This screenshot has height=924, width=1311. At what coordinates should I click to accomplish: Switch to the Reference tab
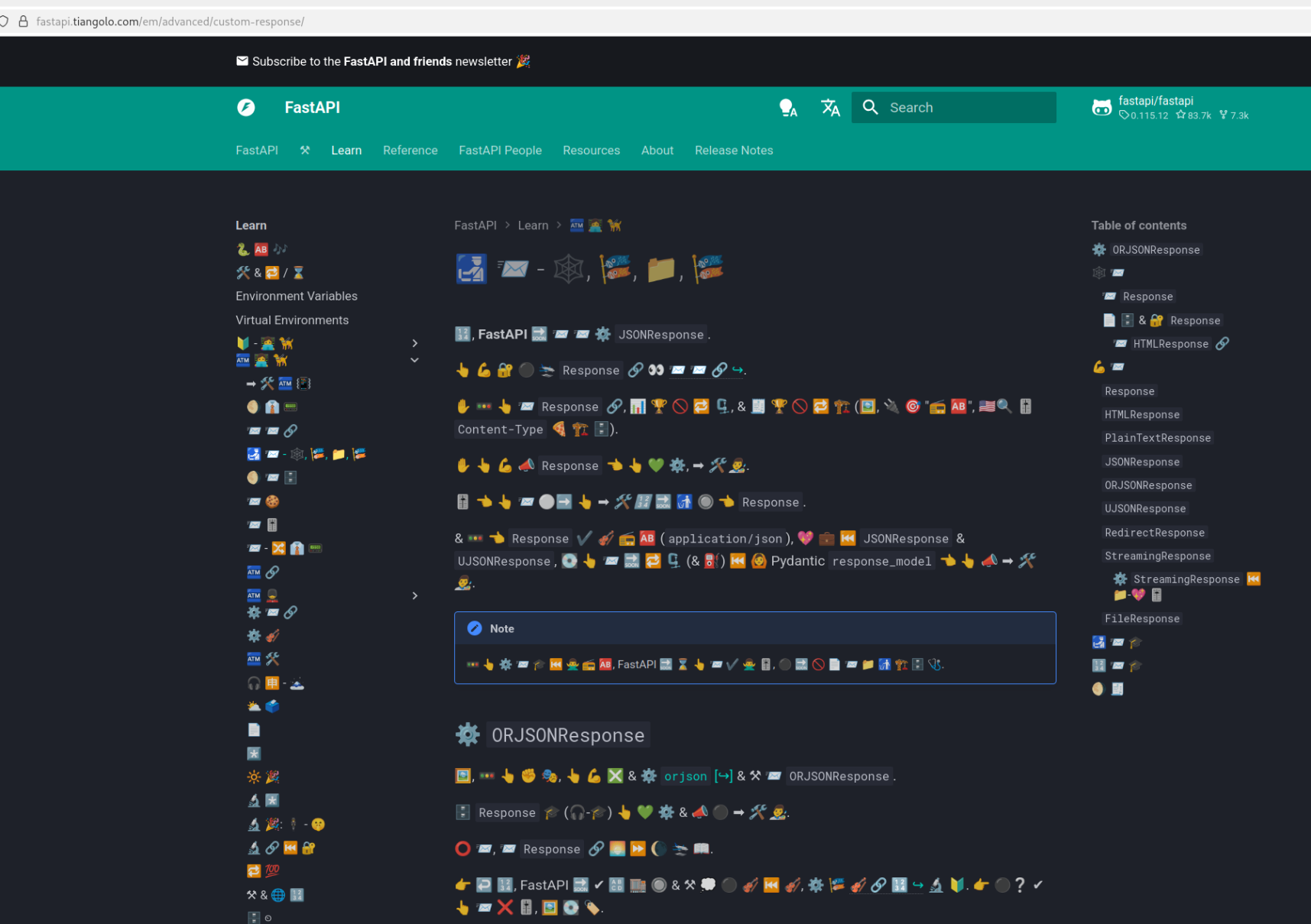point(410,151)
